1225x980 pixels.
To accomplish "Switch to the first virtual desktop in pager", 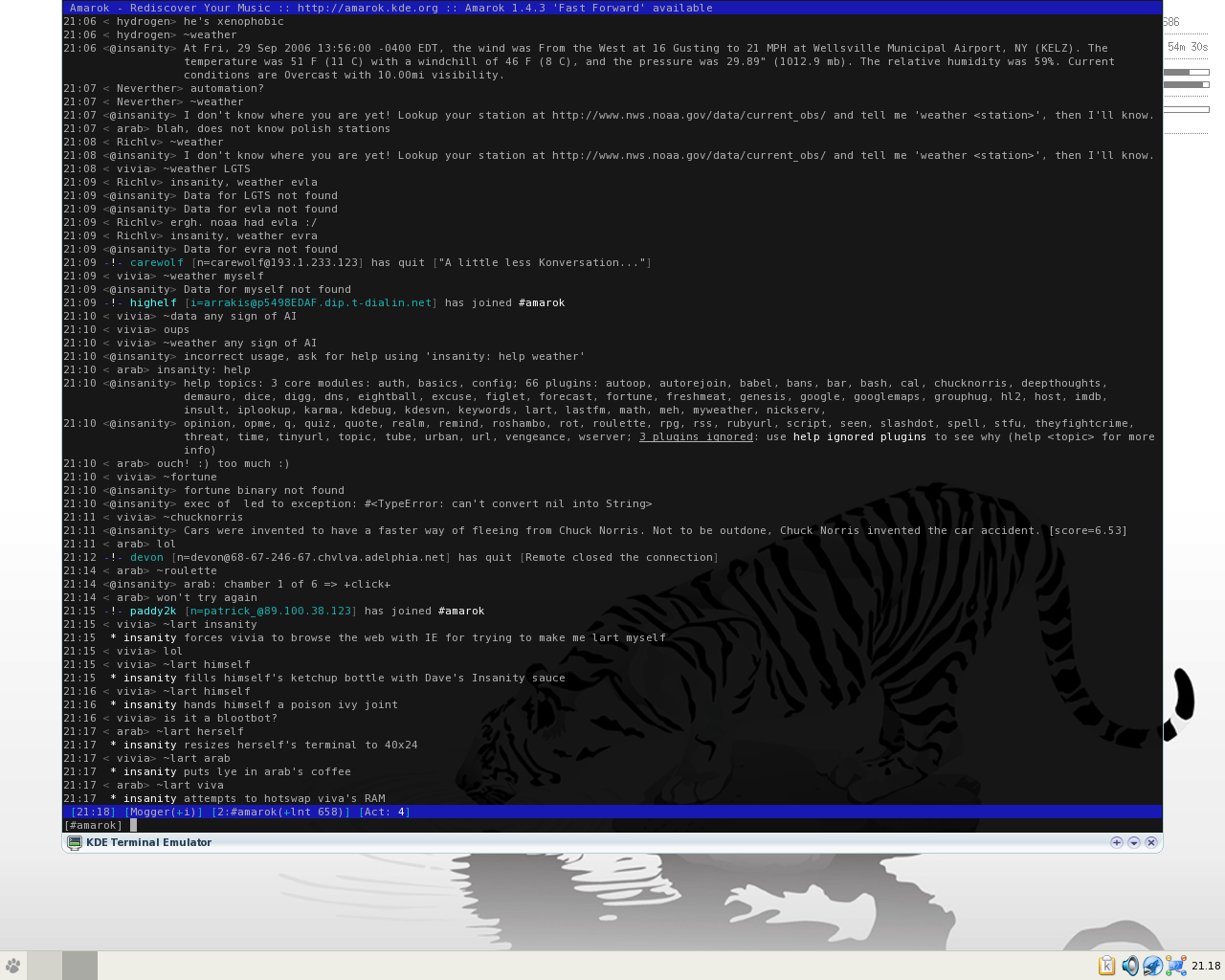I will coord(44,966).
